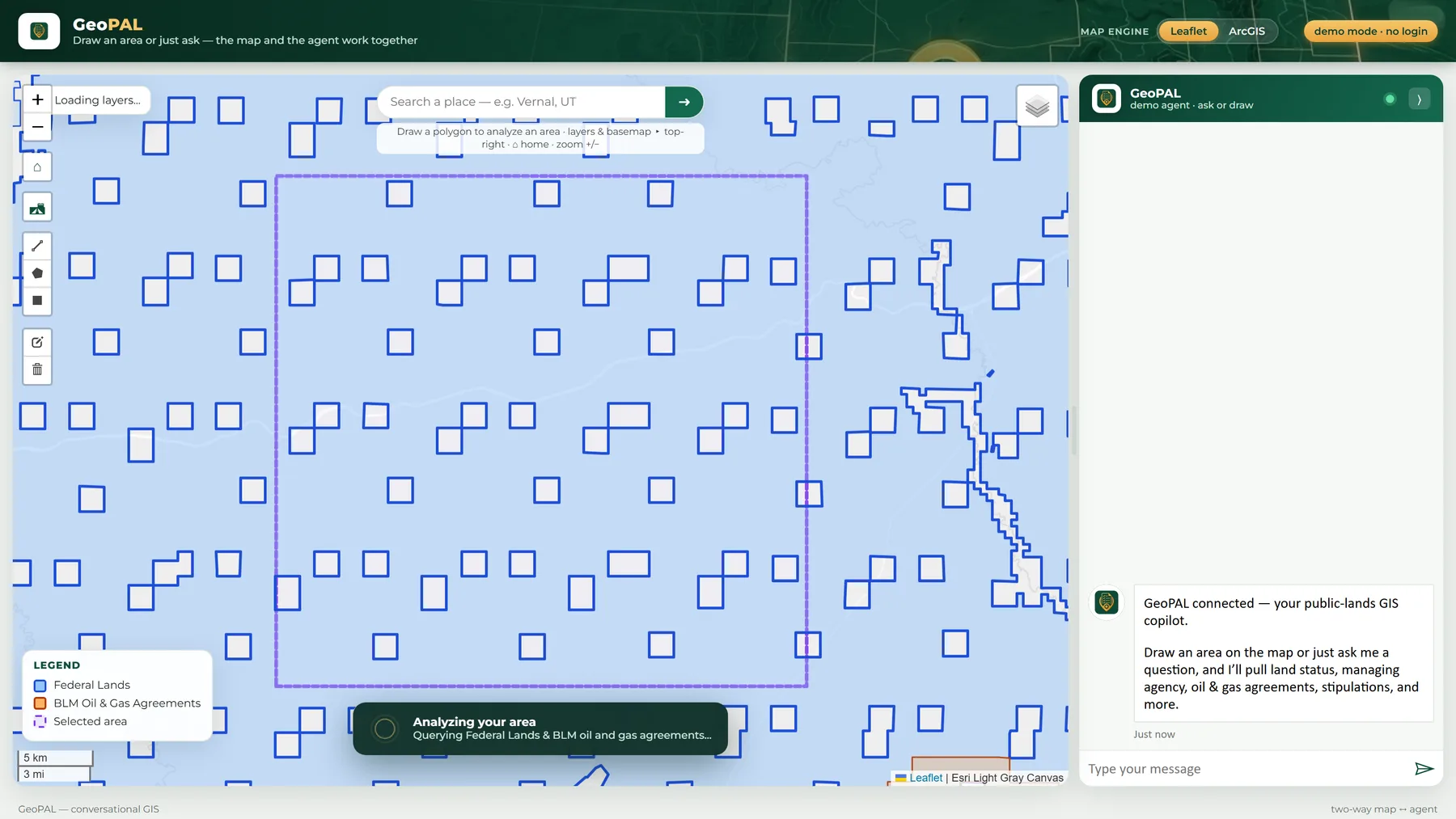
Task: Click the Federal Lands legend swatch
Action: (x=40, y=686)
